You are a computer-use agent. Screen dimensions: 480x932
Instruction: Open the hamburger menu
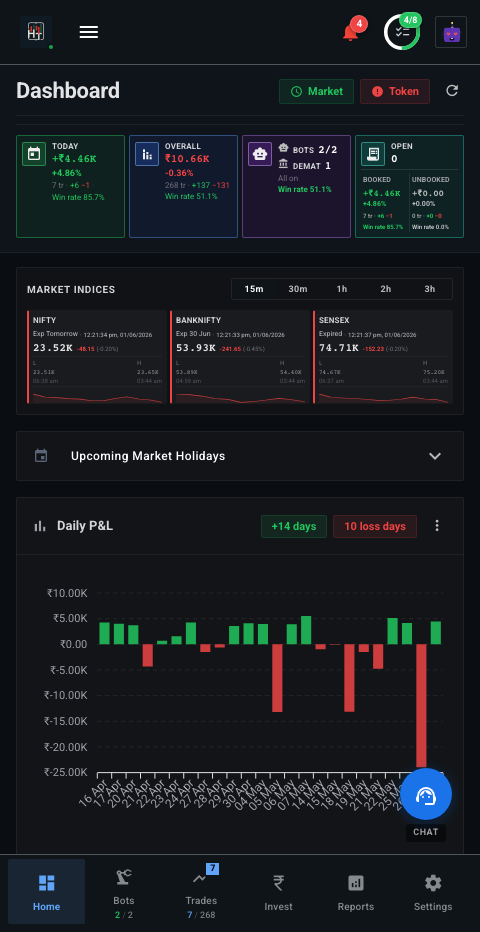coord(89,32)
